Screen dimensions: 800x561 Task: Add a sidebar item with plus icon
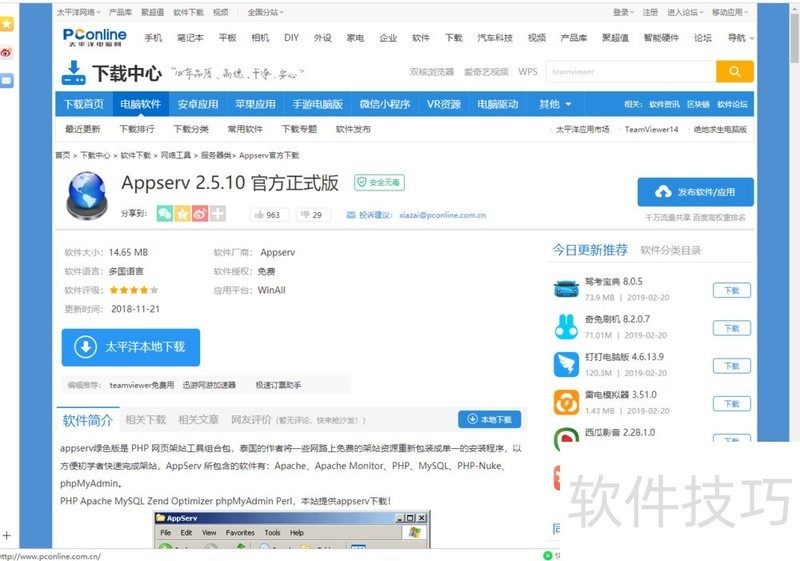coord(6,536)
